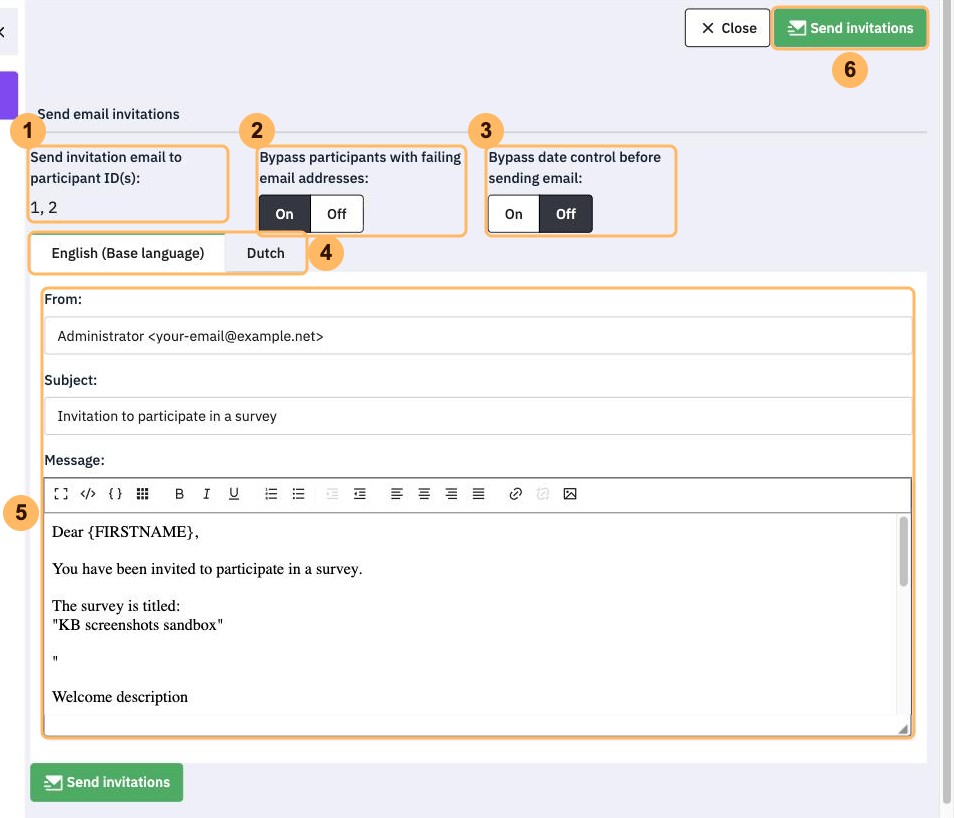
Task: Turn On bypass date control
Action: coord(514,214)
